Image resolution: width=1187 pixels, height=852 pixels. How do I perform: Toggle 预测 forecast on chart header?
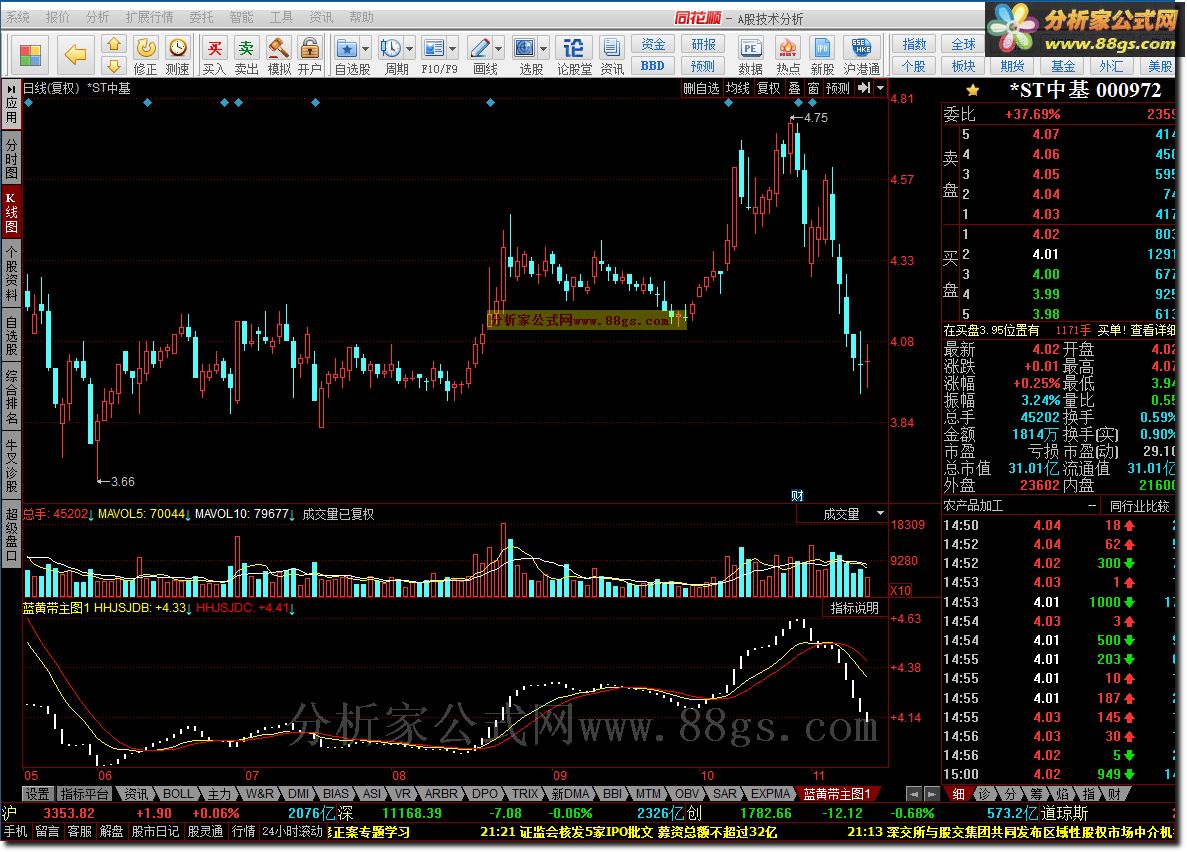pos(837,89)
